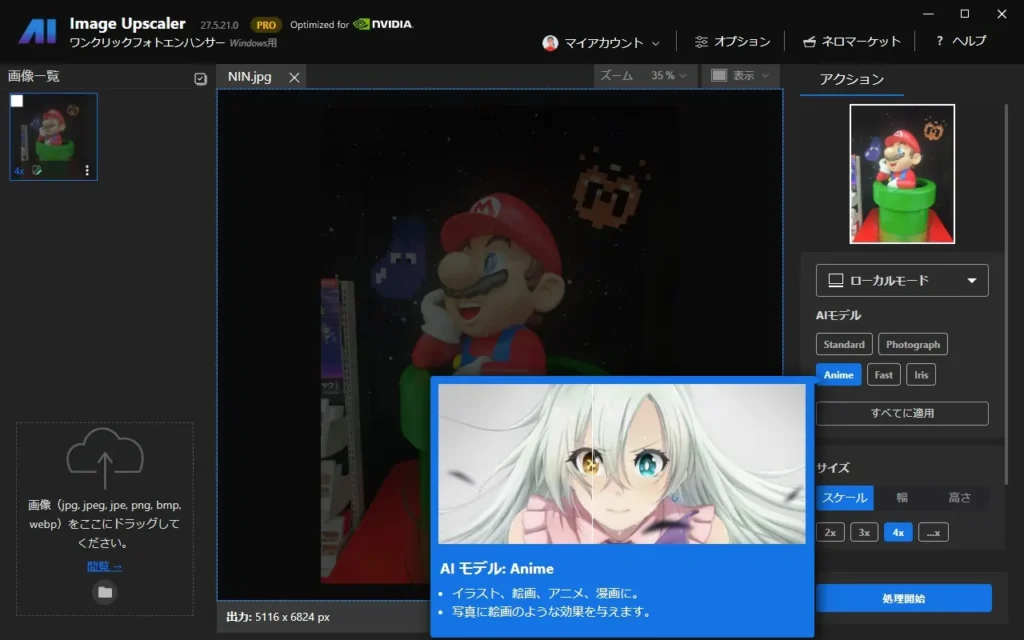Image resolution: width=1024 pixels, height=640 pixels.
Task: Open the three-dot menu on the NIN.jpg thumbnail
Action: tap(87, 170)
